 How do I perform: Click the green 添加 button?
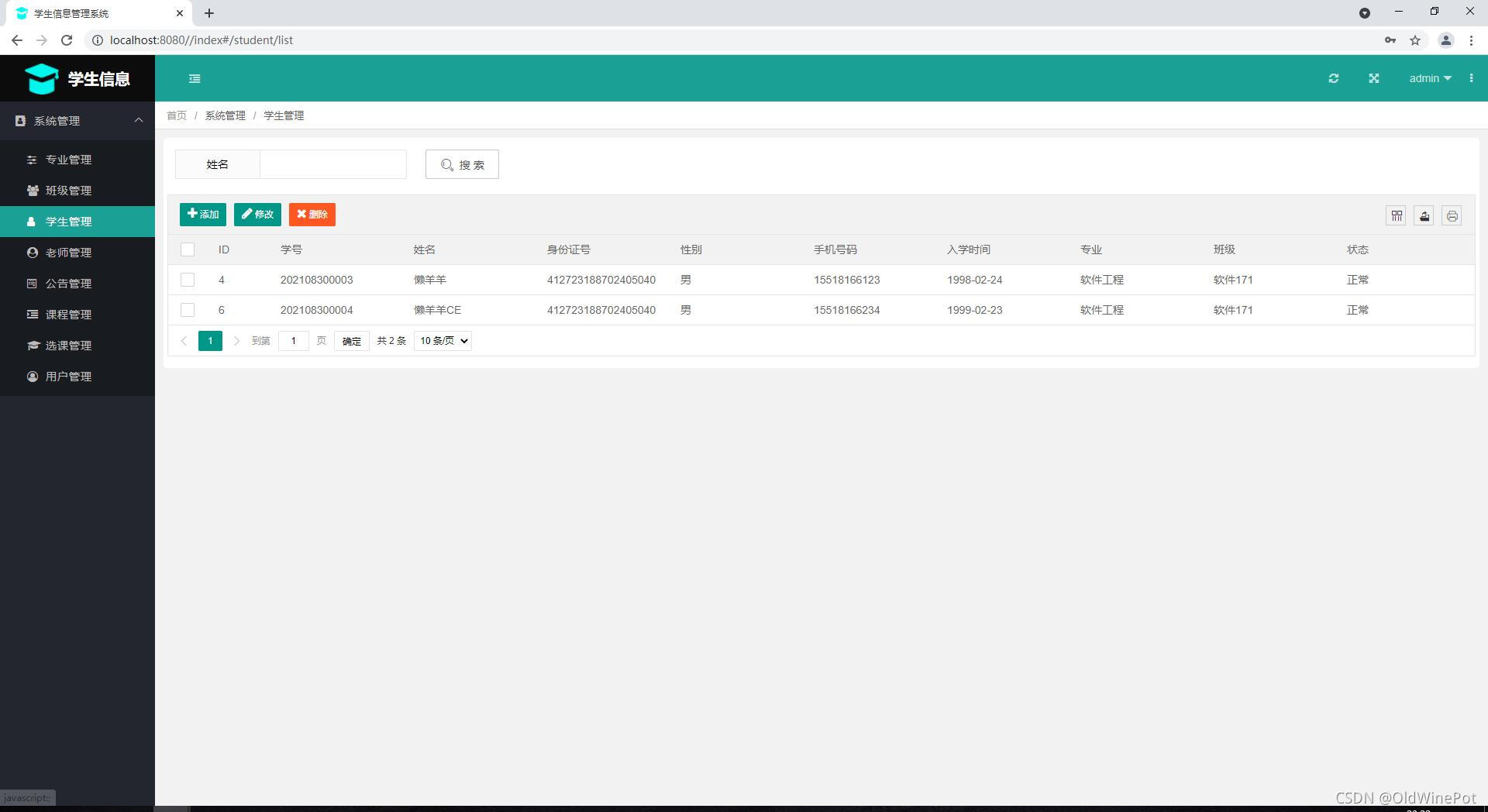coord(203,215)
